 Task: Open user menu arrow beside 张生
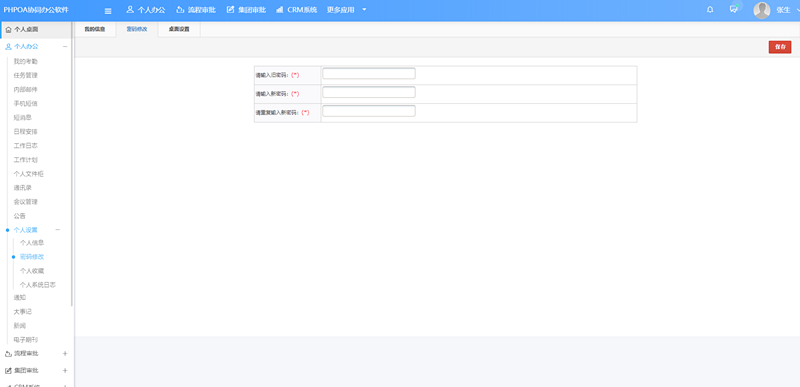point(797,10)
